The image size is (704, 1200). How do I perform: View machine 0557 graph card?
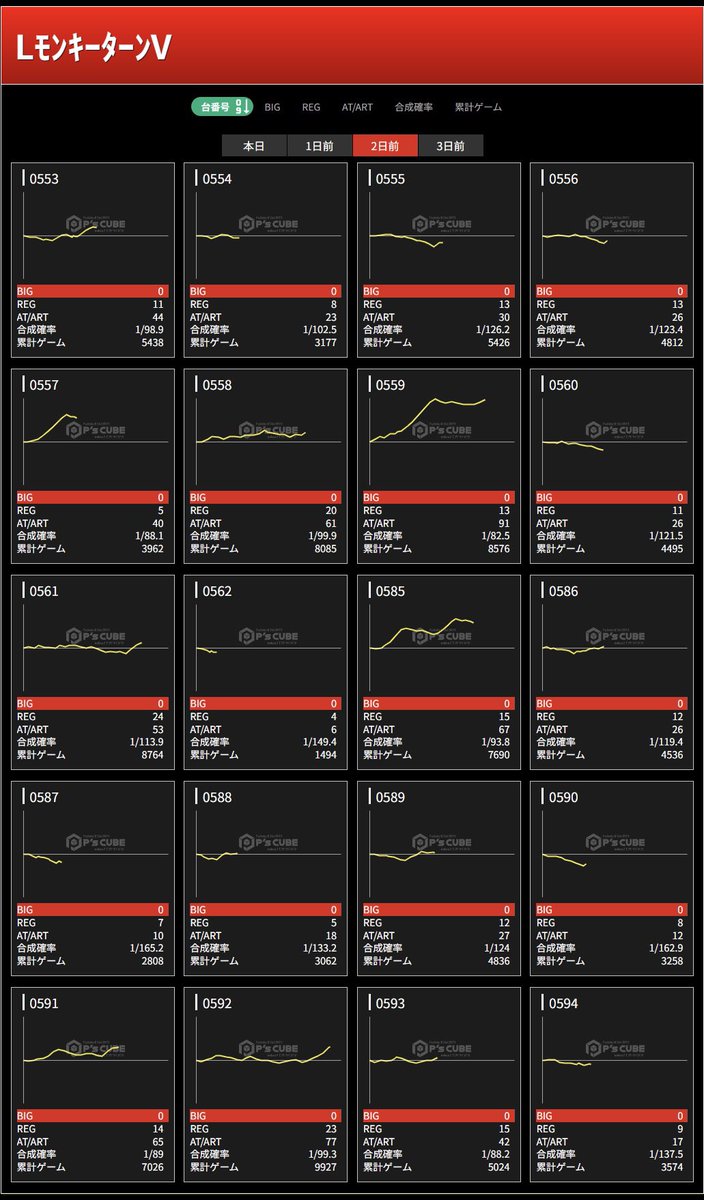click(x=93, y=466)
